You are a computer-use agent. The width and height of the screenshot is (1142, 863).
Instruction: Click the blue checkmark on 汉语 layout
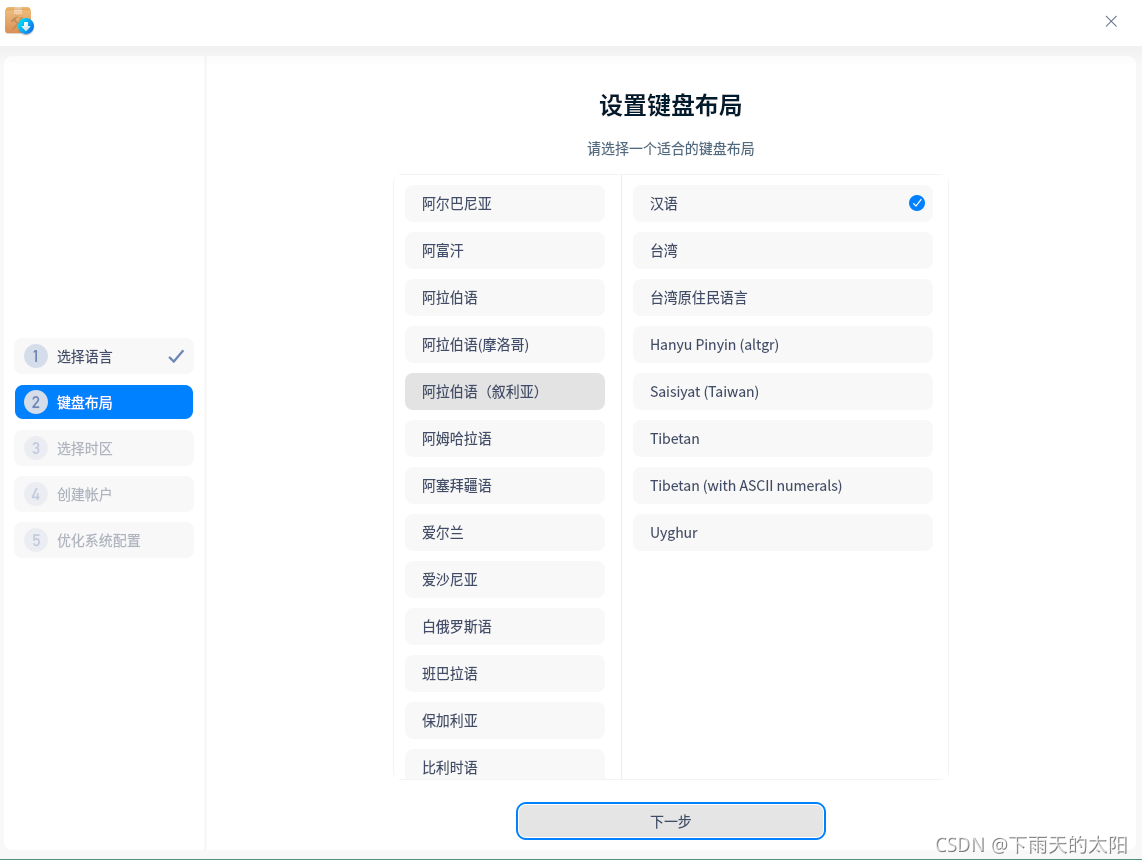pos(917,203)
